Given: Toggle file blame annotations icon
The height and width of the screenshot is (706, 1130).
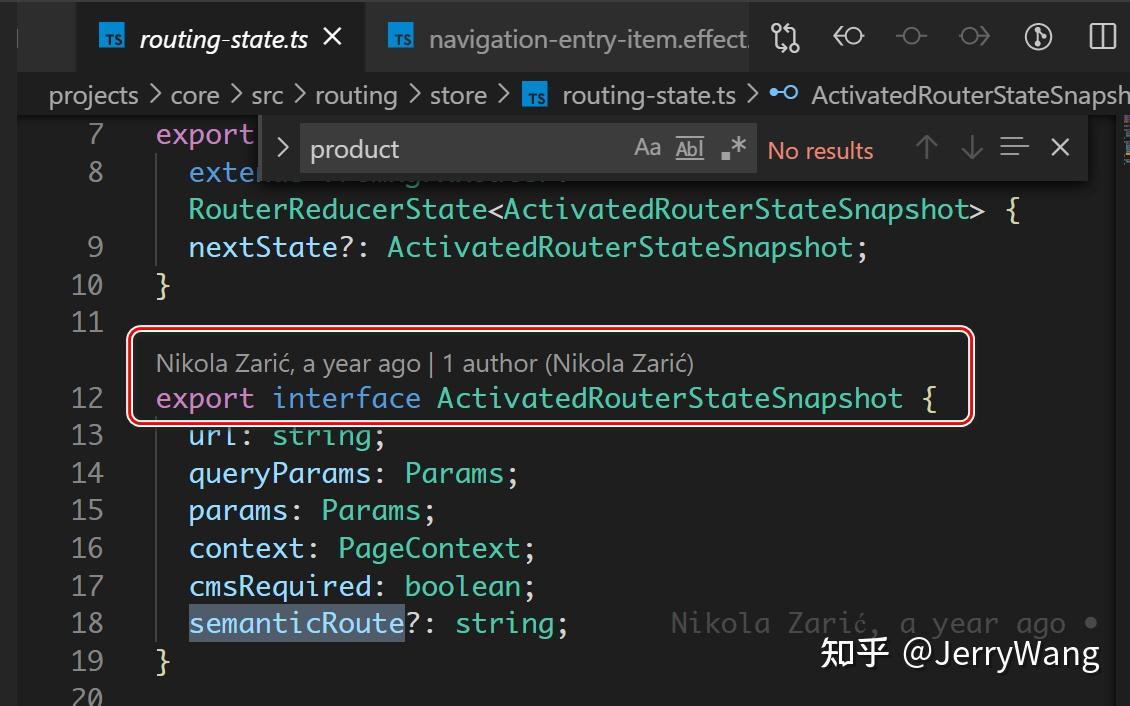Looking at the screenshot, I should point(1038,37).
